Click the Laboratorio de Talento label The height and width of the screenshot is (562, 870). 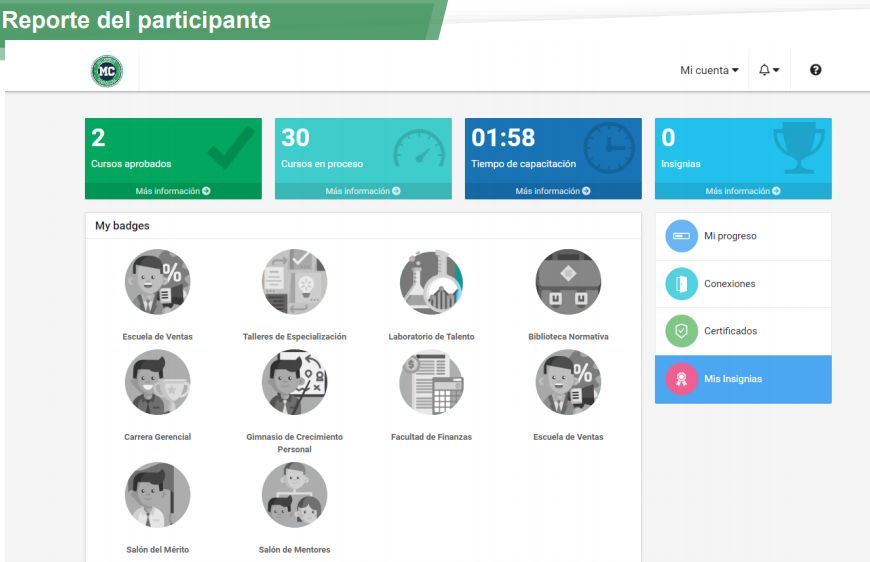coord(431,337)
